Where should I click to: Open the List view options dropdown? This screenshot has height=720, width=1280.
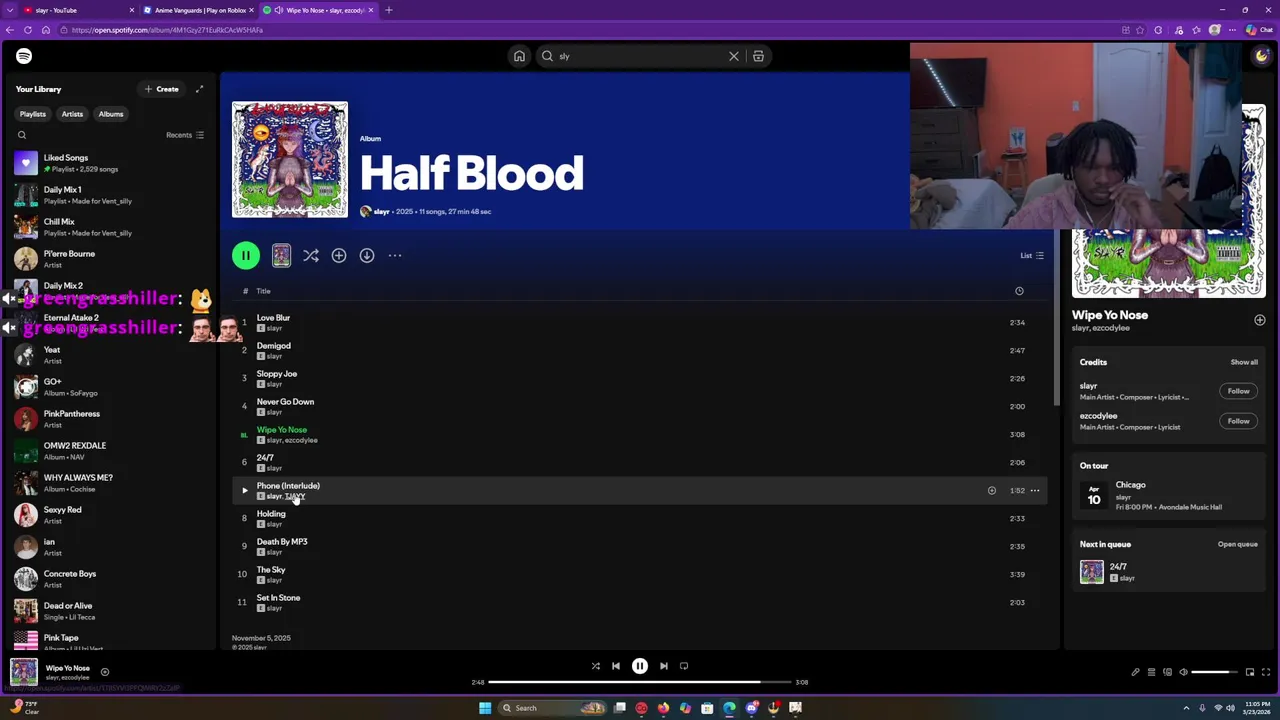1032,256
